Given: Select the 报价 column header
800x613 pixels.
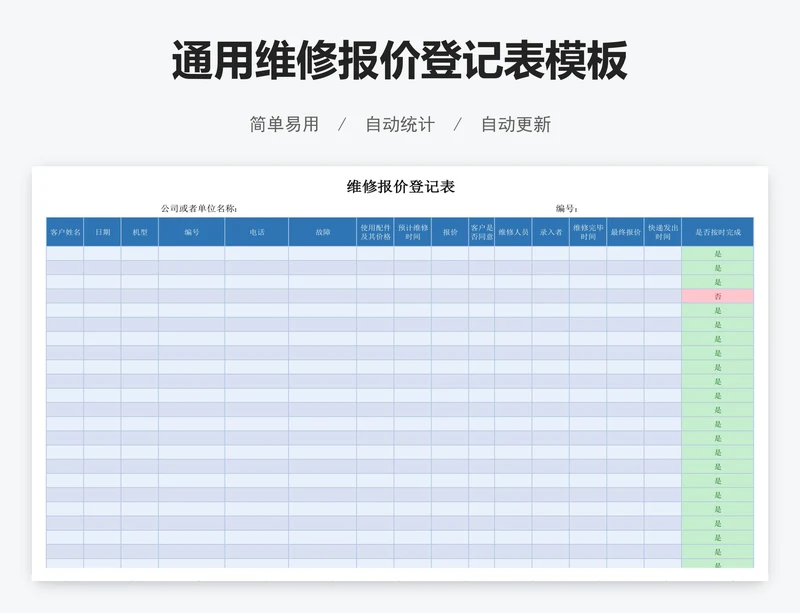Looking at the screenshot, I should tap(450, 232).
